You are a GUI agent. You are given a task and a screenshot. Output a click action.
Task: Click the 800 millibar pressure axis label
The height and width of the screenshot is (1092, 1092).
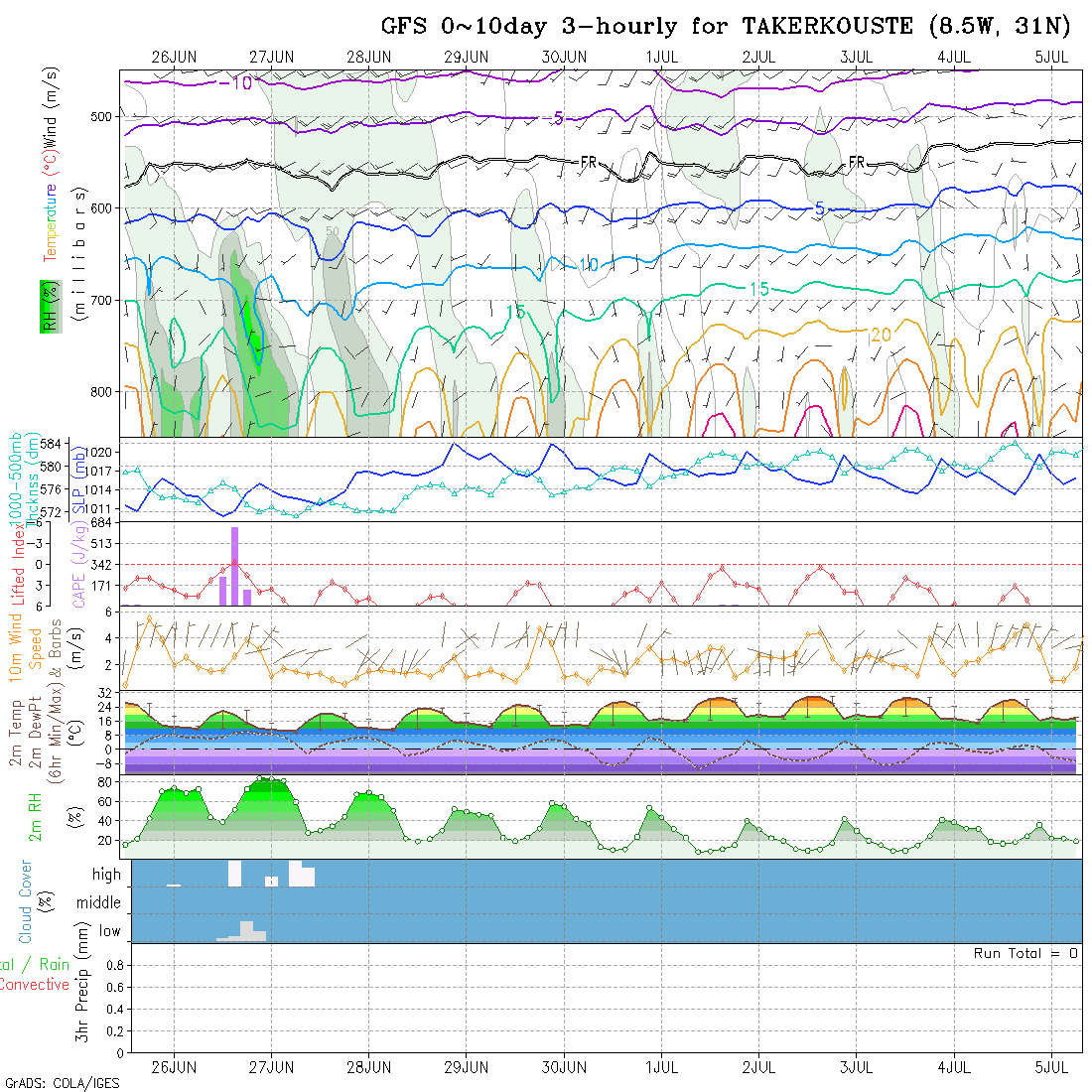102,391
